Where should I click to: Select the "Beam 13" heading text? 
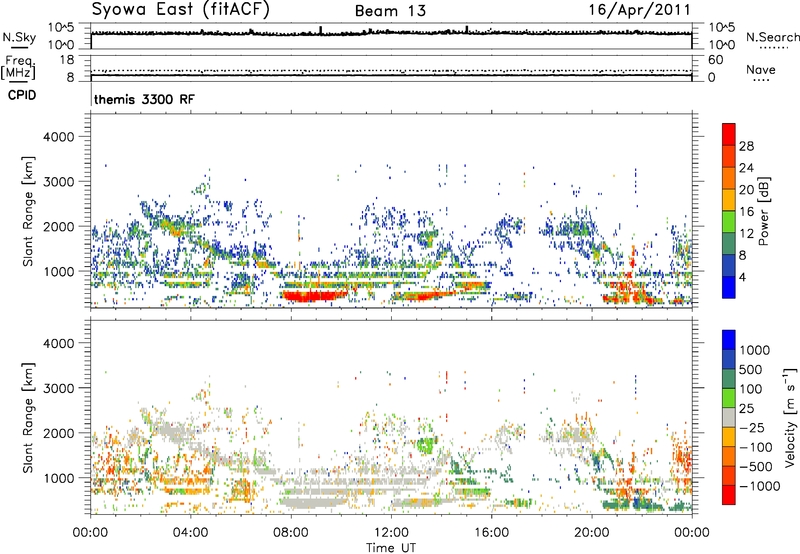point(390,11)
